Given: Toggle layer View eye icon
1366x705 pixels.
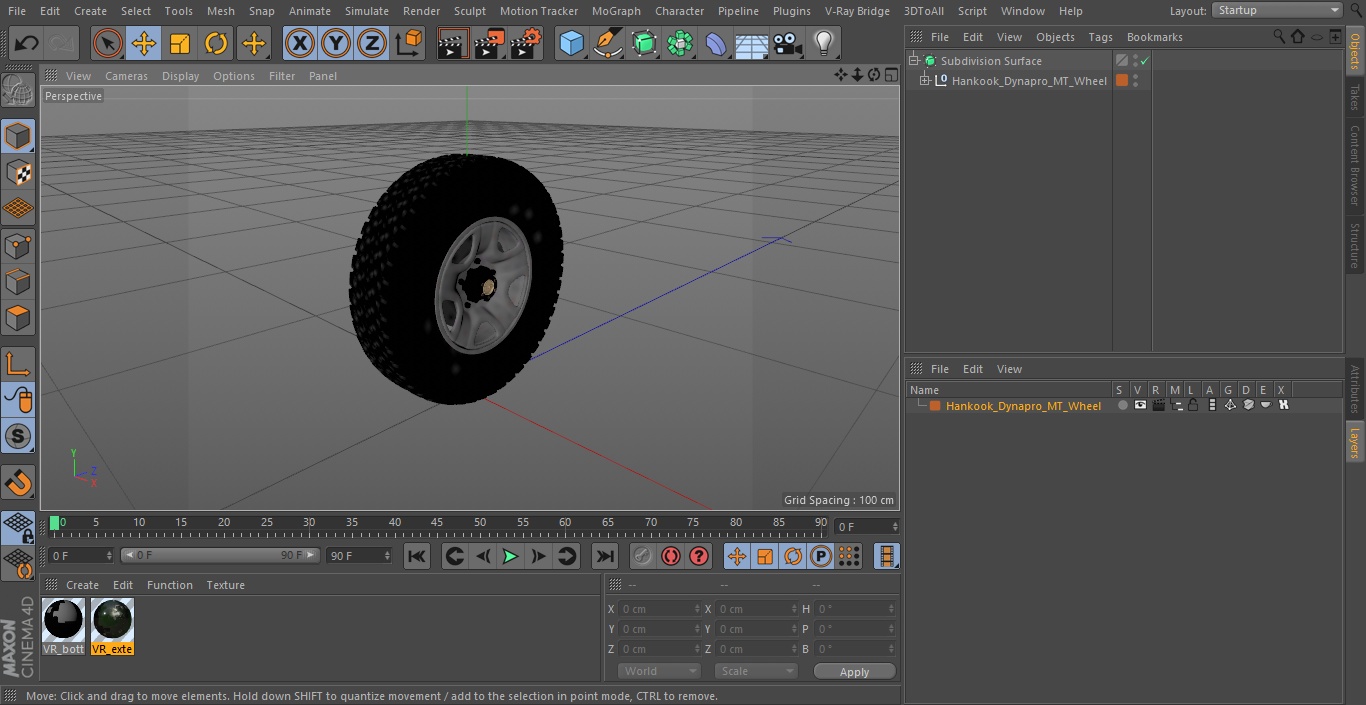Looking at the screenshot, I should (x=1140, y=405).
